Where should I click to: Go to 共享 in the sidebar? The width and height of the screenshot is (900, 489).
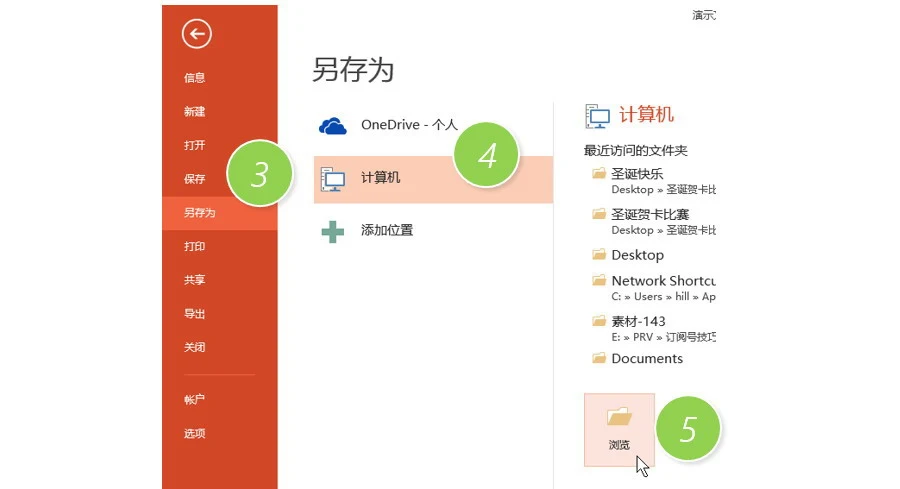tap(194, 280)
